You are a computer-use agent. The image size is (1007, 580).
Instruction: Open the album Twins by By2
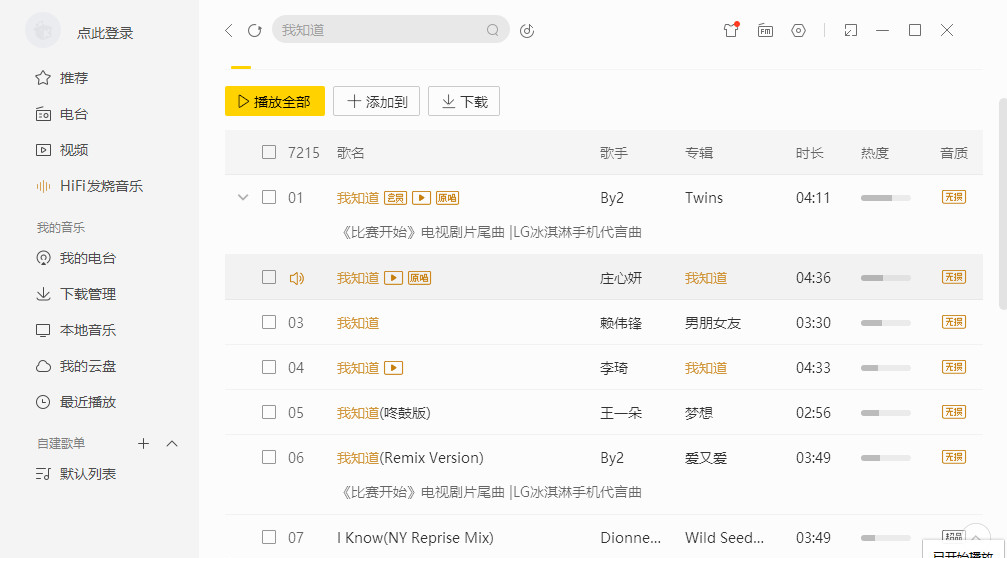(704, 198)
